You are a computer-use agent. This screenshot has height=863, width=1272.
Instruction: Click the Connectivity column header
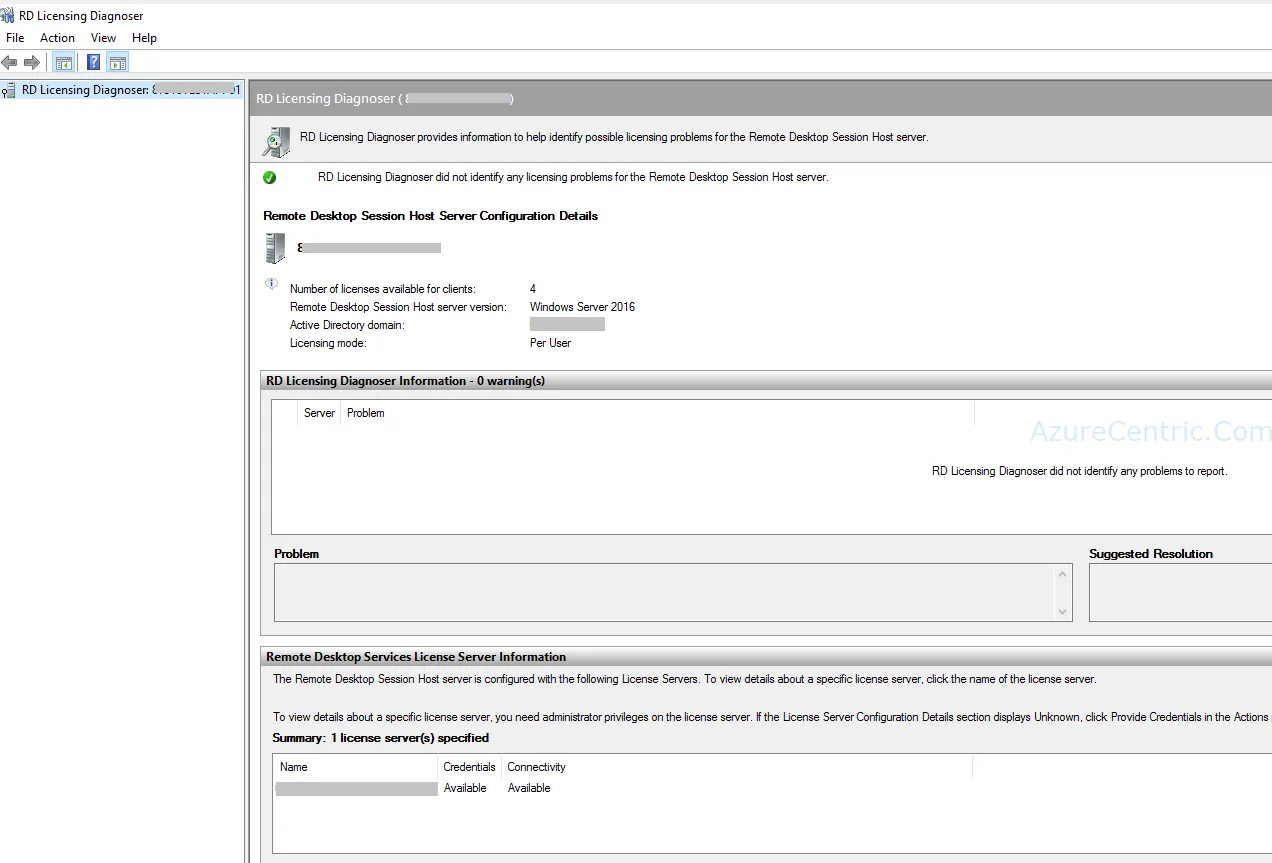tap(736, 767)
